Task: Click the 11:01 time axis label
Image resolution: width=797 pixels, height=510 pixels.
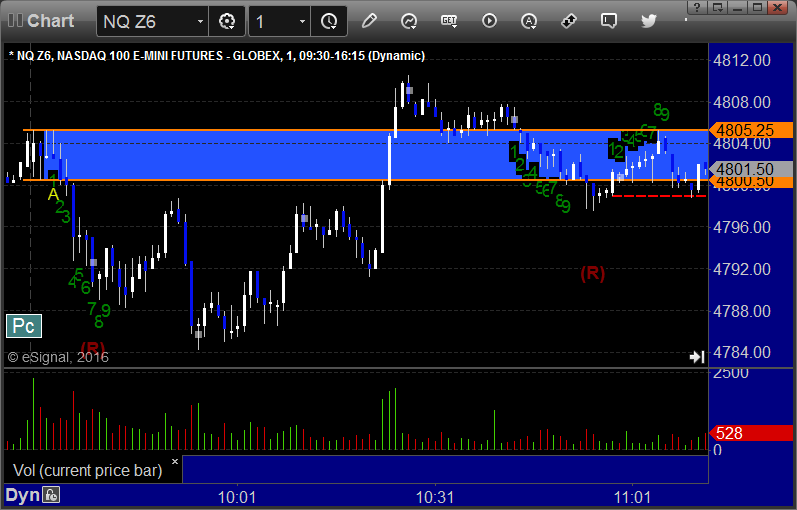Action: [x=632, y=497]
